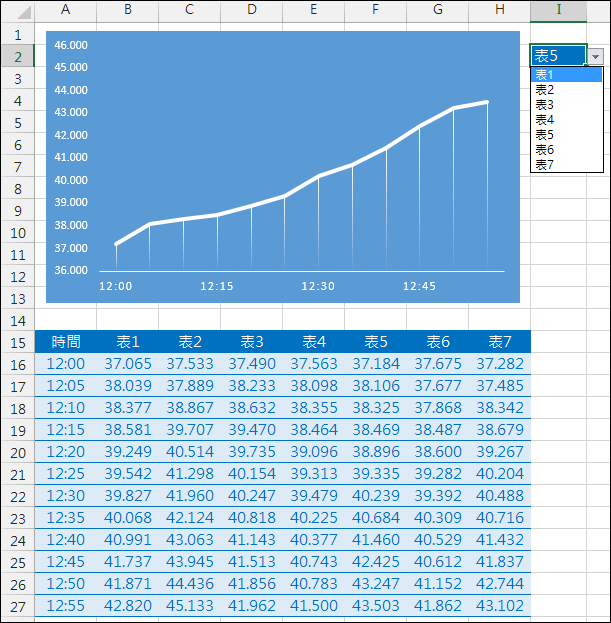This screenshot has width=611, height=623.
Task: Click the 表2 table header cell
Action: point(189,342)
